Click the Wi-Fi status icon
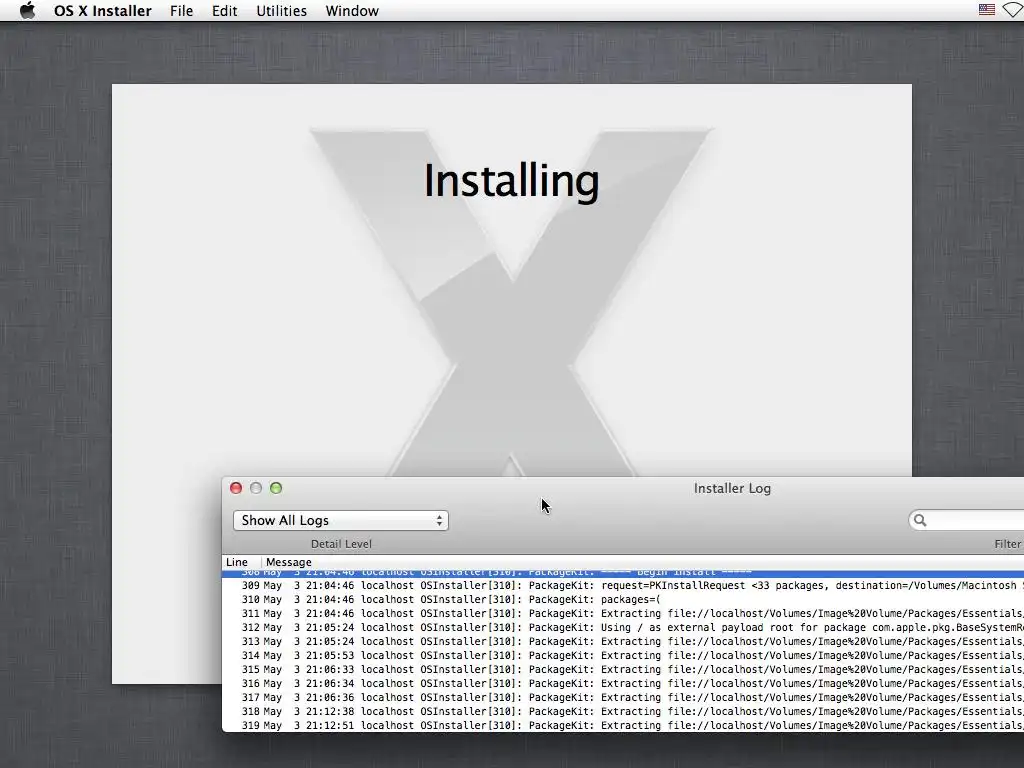The width and height of the screenshot is (1024, 768). pos(1014,10)
